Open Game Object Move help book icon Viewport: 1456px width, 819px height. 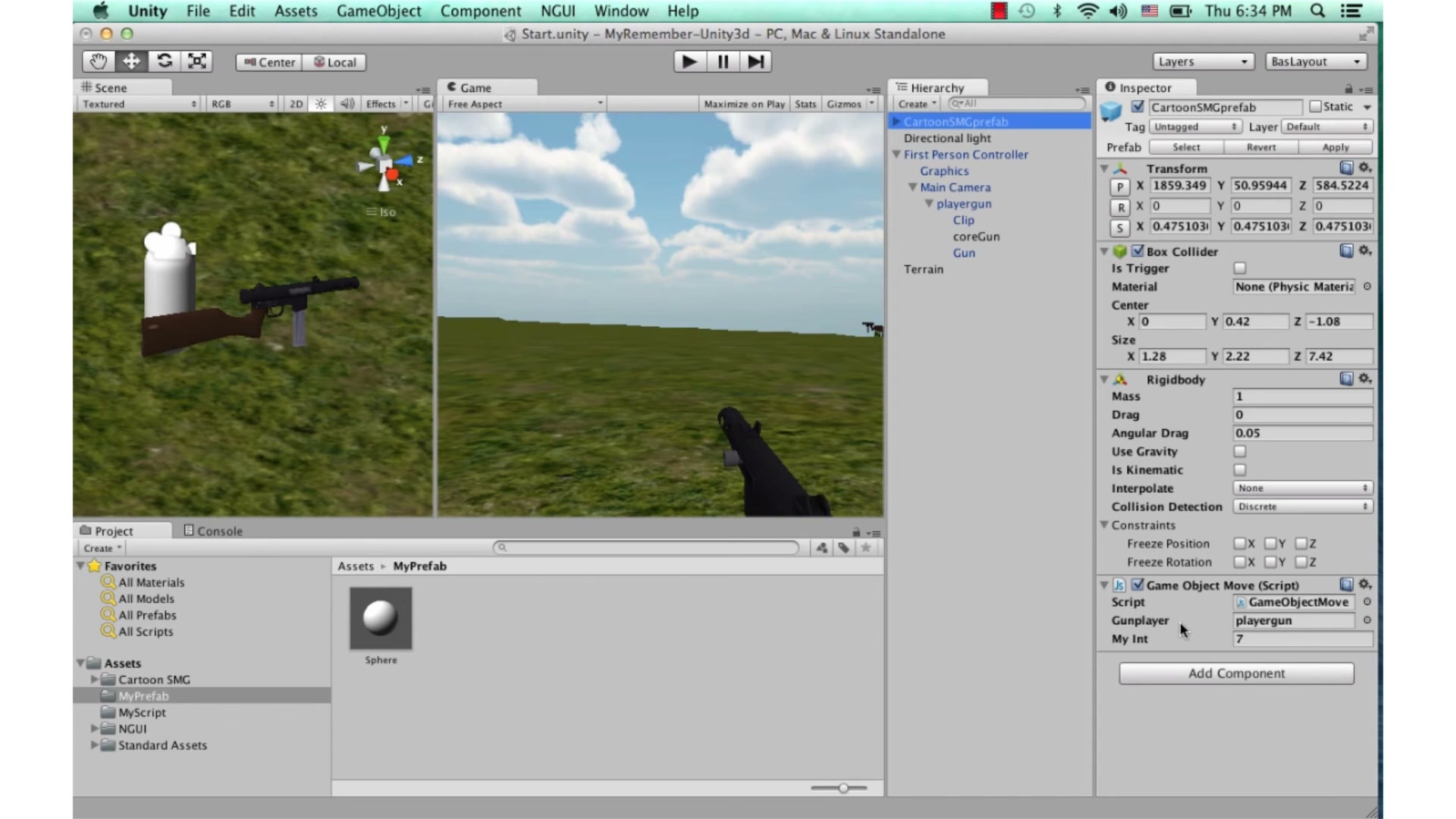click(x=1346, y=584)
